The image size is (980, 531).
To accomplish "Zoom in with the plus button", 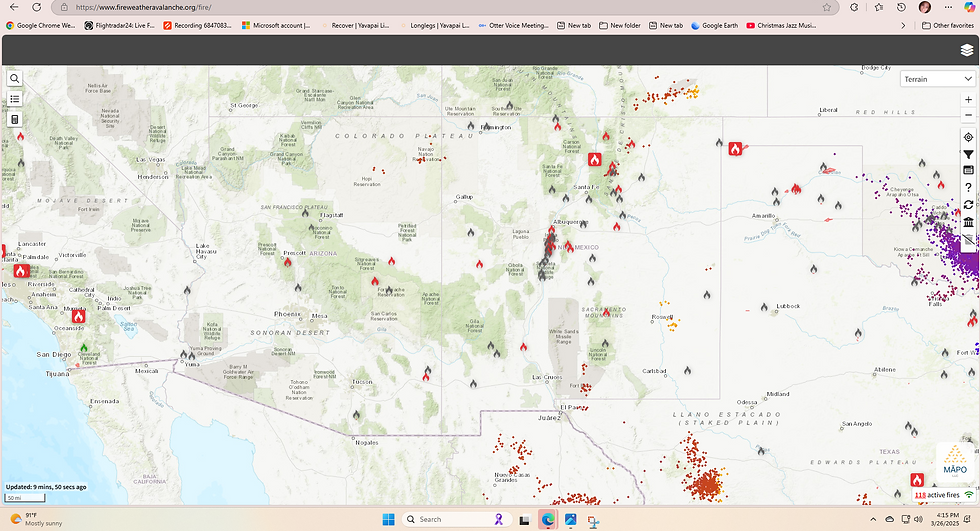I will [x=968, y=99].
